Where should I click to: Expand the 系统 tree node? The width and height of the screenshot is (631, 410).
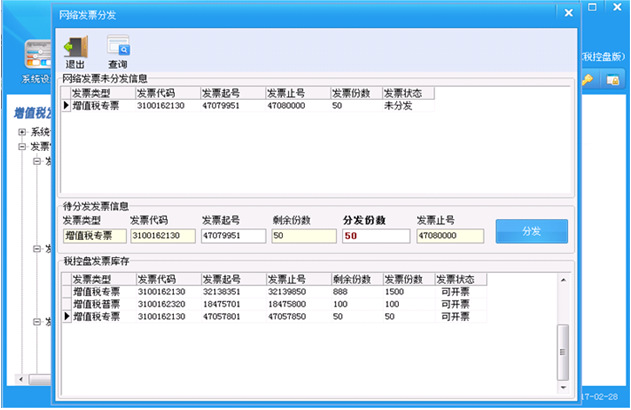click(x=21, y=132)
